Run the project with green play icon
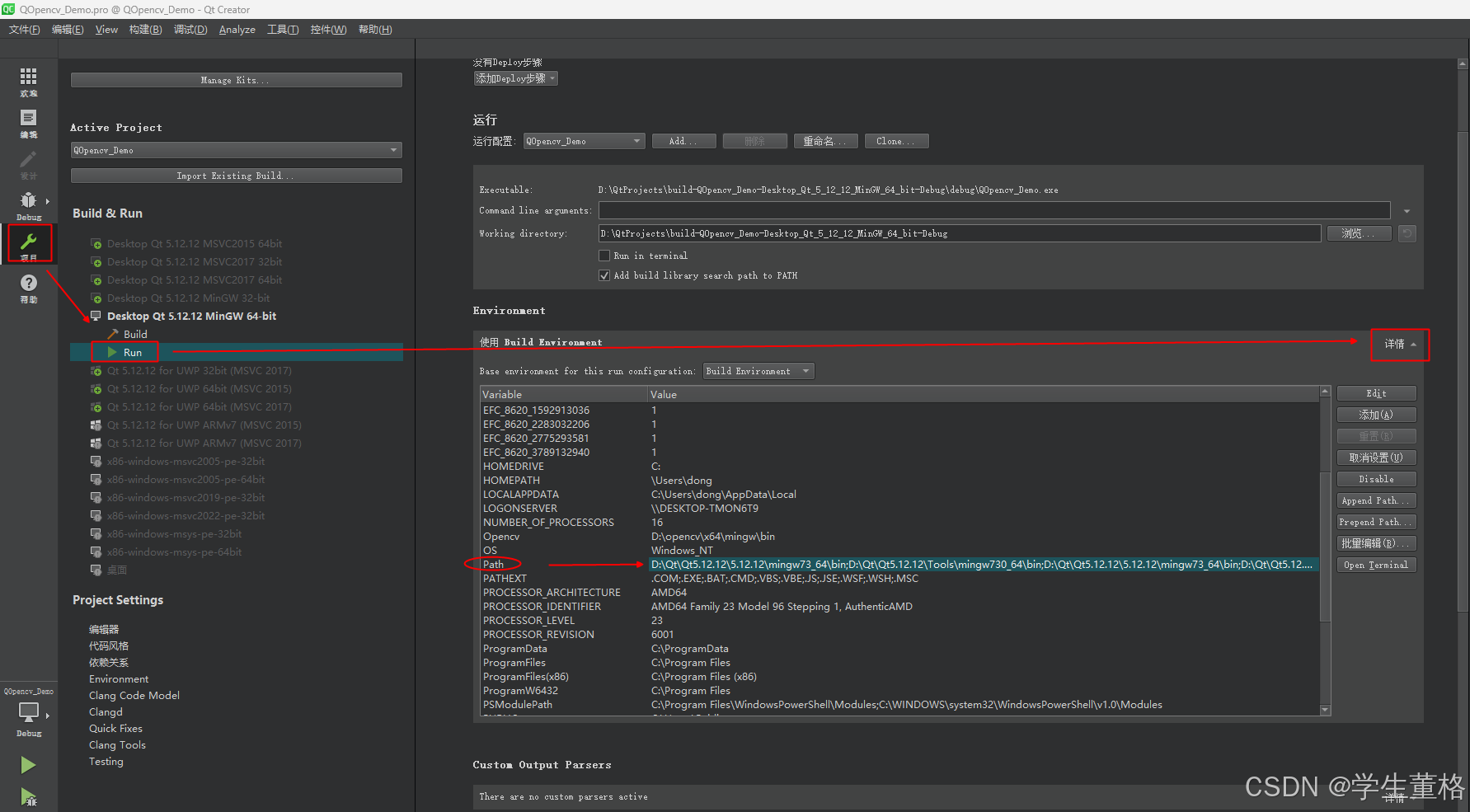Viewport: 1470px width, 812px height. pos(28,765)
